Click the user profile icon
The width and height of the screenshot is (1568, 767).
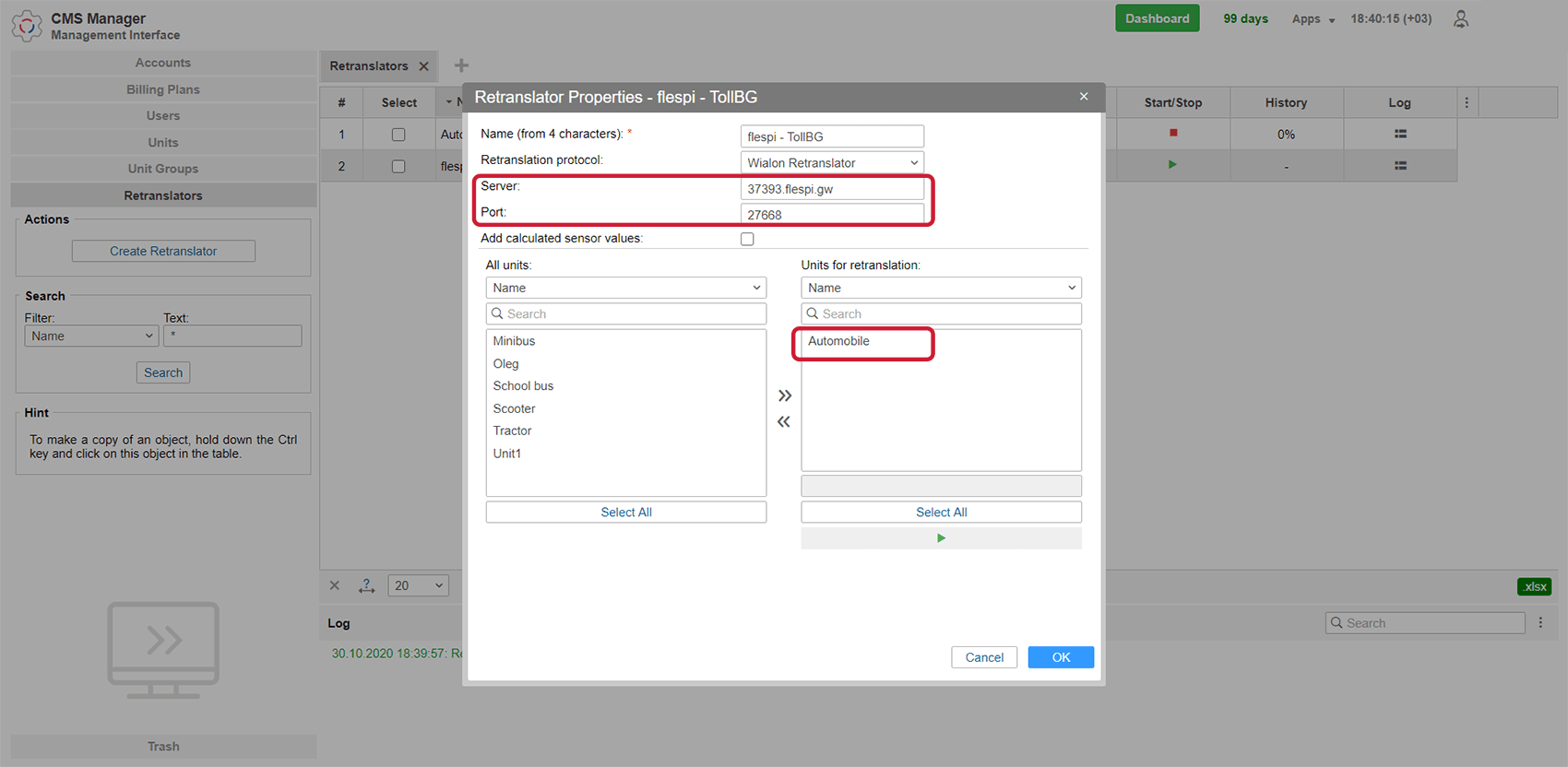(1461, 19)
